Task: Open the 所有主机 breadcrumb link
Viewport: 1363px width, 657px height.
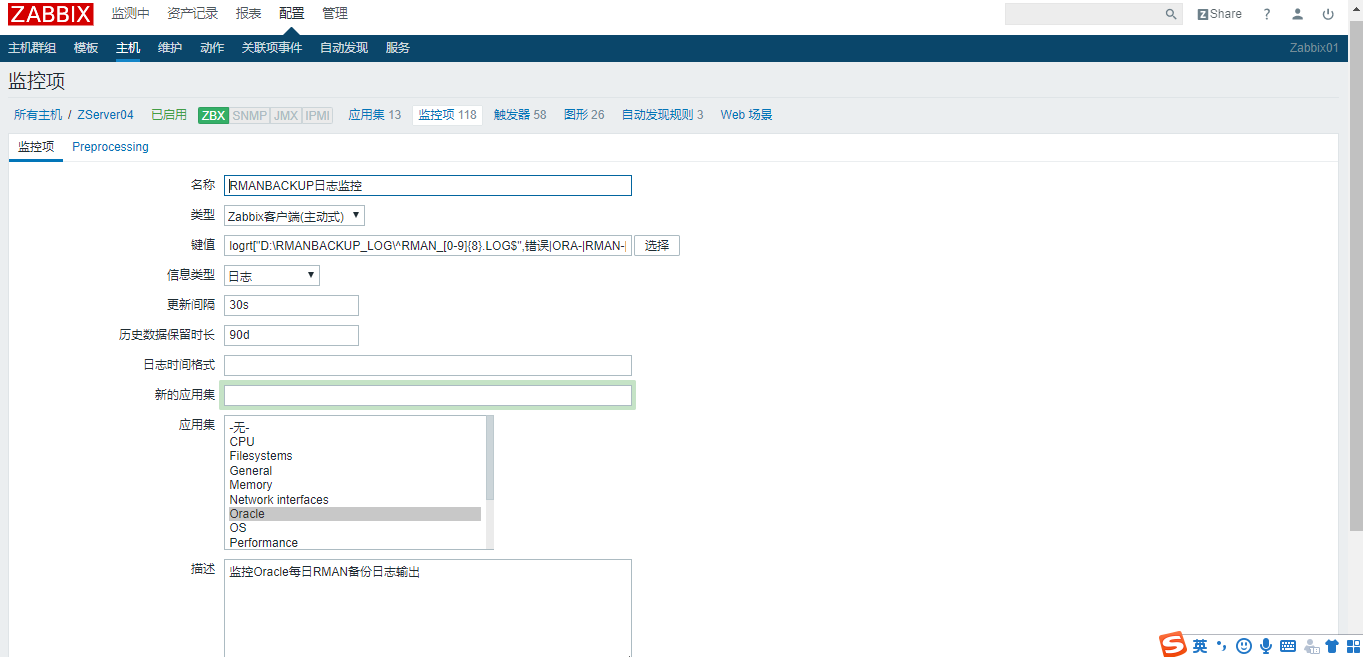Action: click(38, 115)
